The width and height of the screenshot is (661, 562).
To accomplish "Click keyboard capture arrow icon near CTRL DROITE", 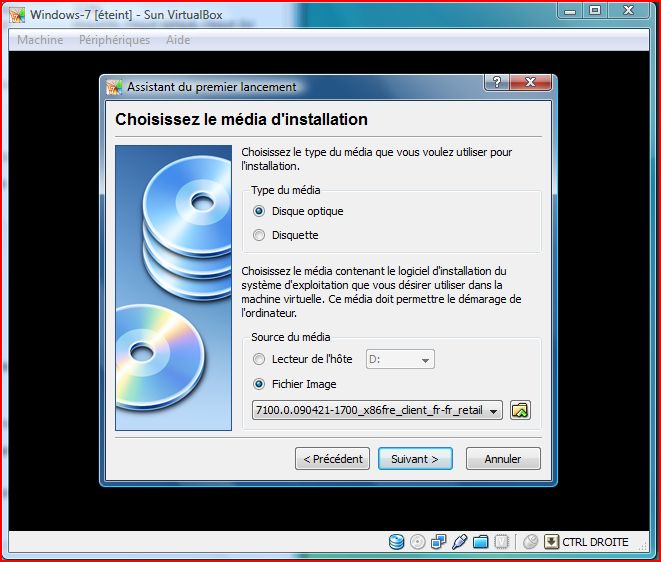I will [551, 542].
